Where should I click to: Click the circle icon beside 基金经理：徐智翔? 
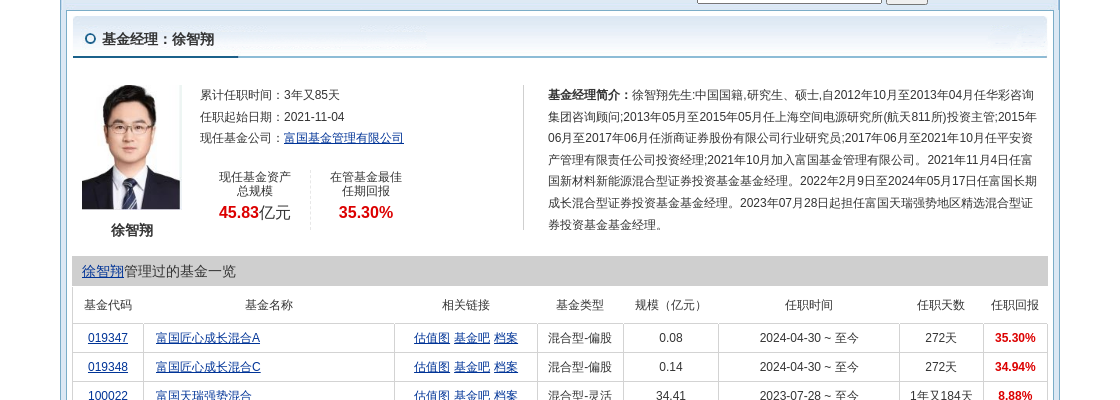pyautogui.click(x=90, y=39)
